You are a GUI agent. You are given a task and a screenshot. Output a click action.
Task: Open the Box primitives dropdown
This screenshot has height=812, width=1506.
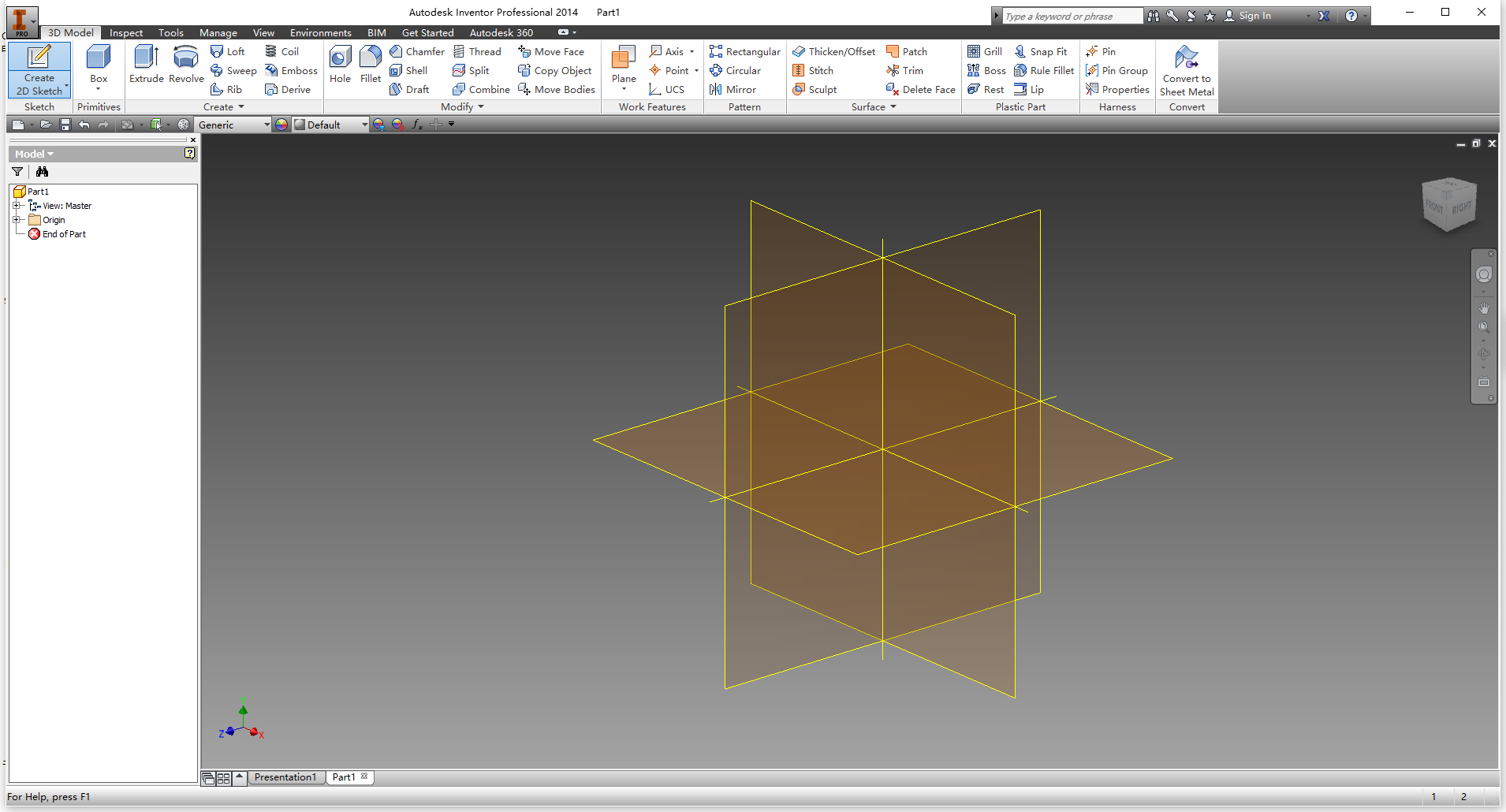(x=99, y=88)
